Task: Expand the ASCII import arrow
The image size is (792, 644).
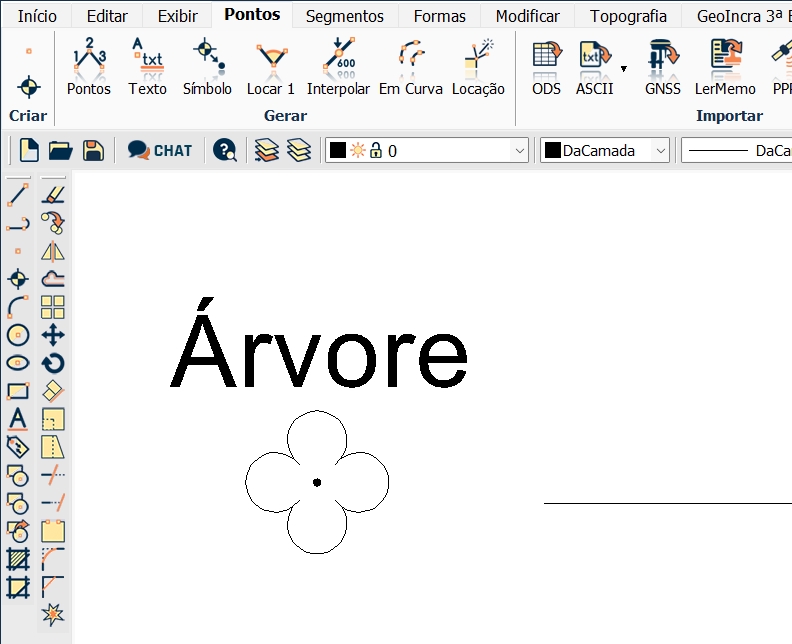Action: tap(624, 69)
